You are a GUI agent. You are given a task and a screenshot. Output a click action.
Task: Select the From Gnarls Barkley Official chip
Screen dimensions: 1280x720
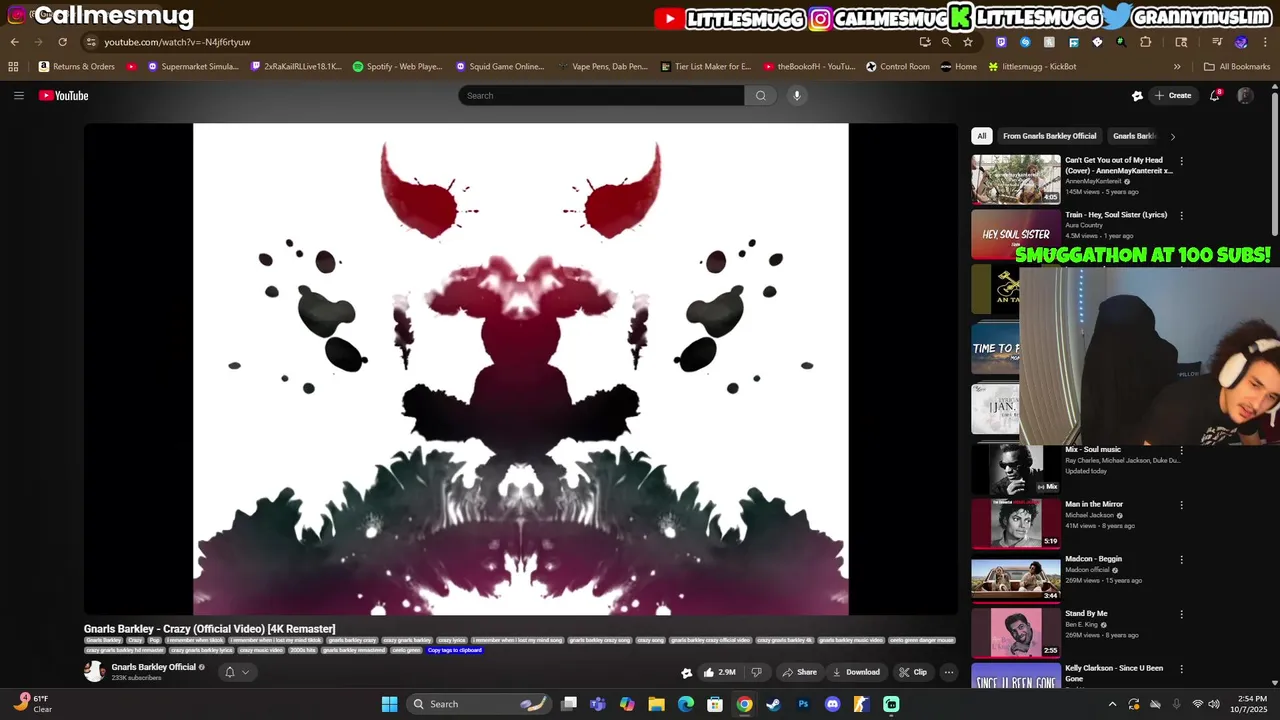coord(1049,136)
